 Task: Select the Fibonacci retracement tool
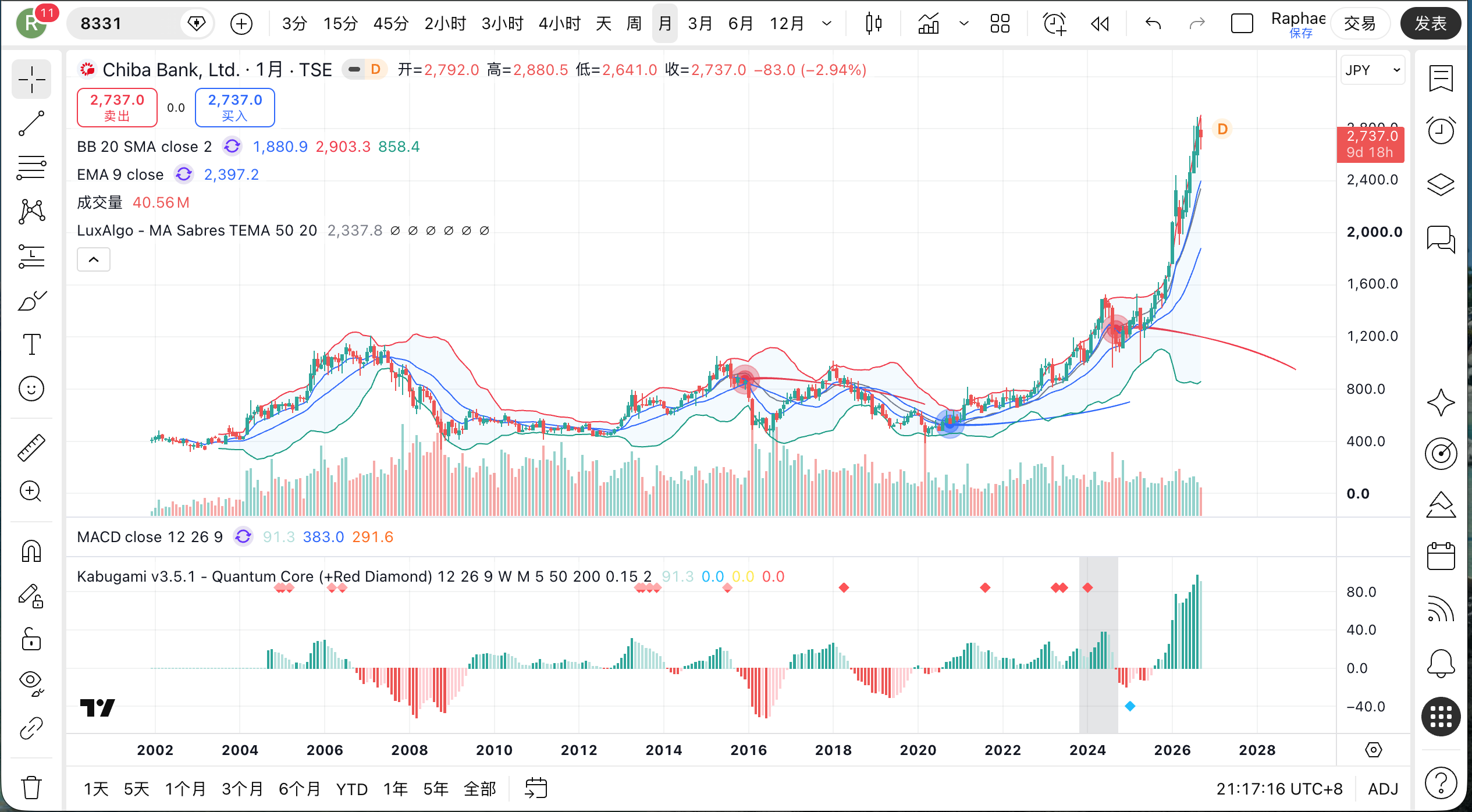[x=31, y=168]
